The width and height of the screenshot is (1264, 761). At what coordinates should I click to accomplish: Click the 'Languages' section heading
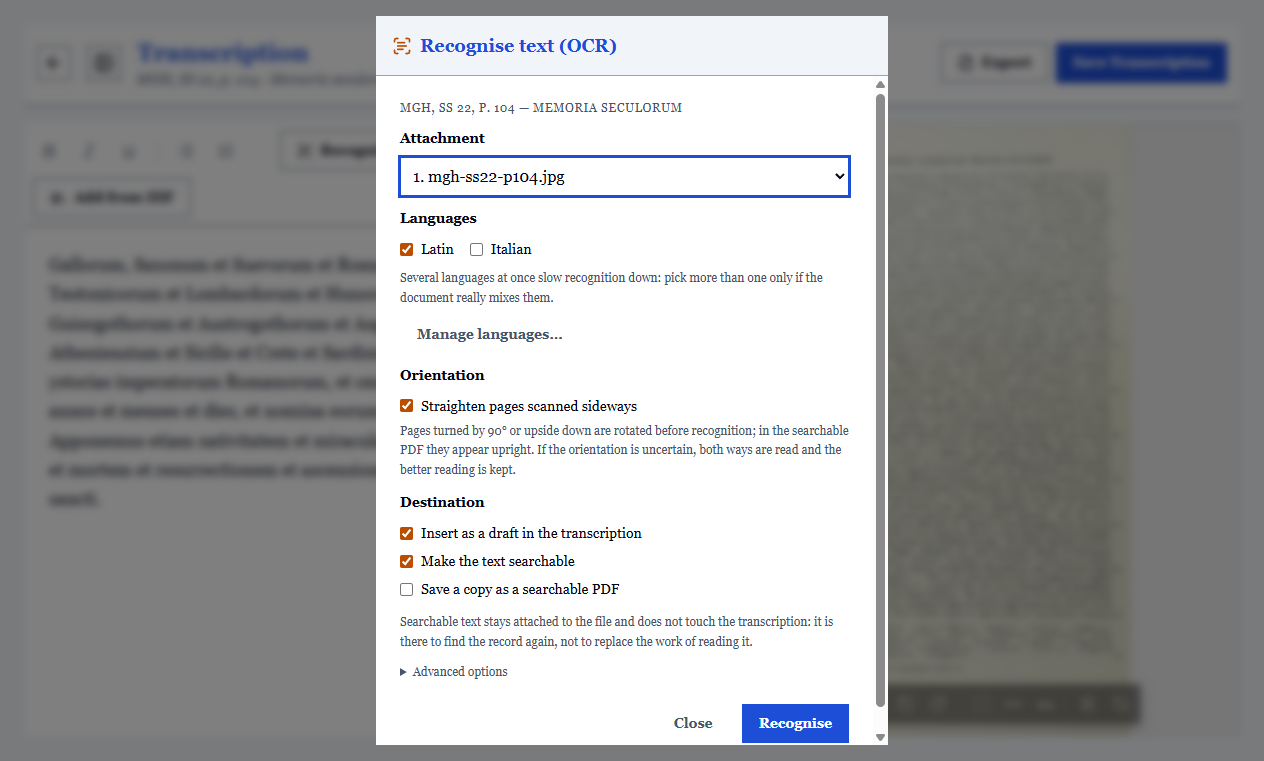tap(438, 218)
